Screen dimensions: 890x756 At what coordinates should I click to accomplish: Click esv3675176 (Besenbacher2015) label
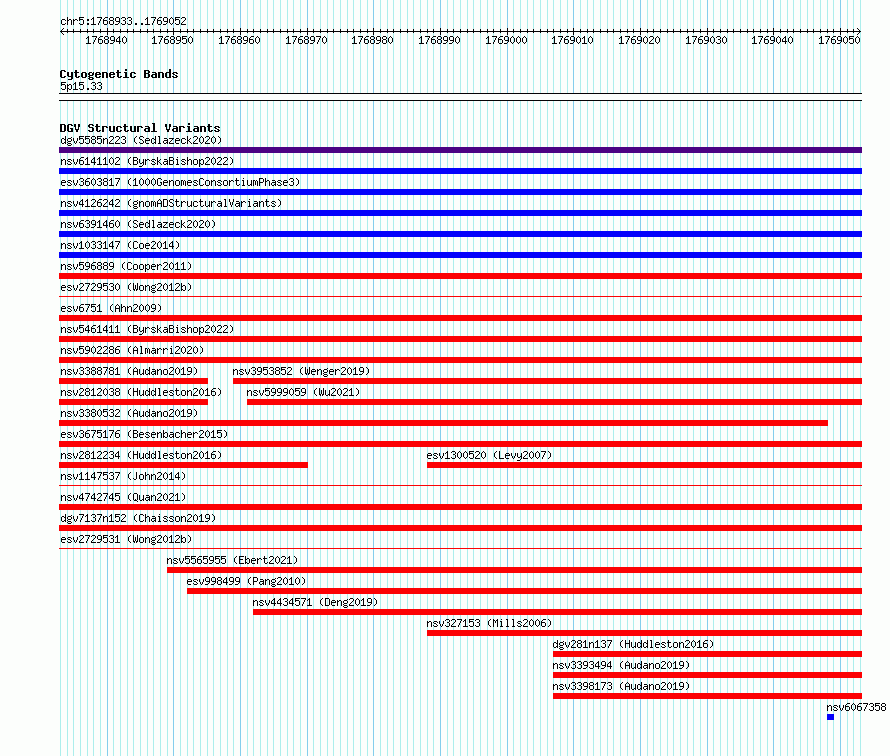coord(144,434)
